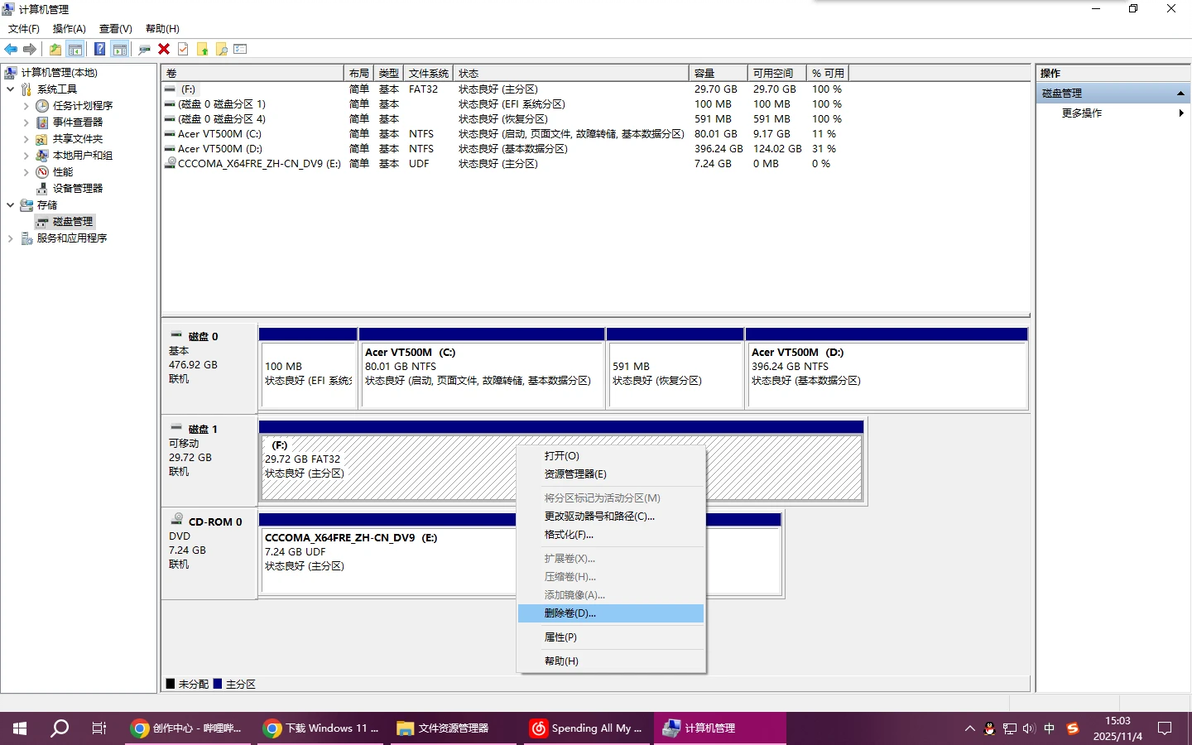Click the up-one-level folder icon in the toolbar
The width and height of the screenshot is (1192, 745).
(53, 48)
